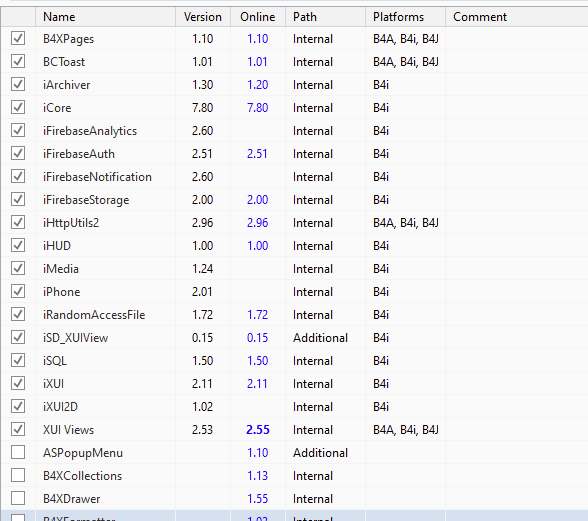
Task: Uncheck the B4XPages library checkbox
Action: 18,38
